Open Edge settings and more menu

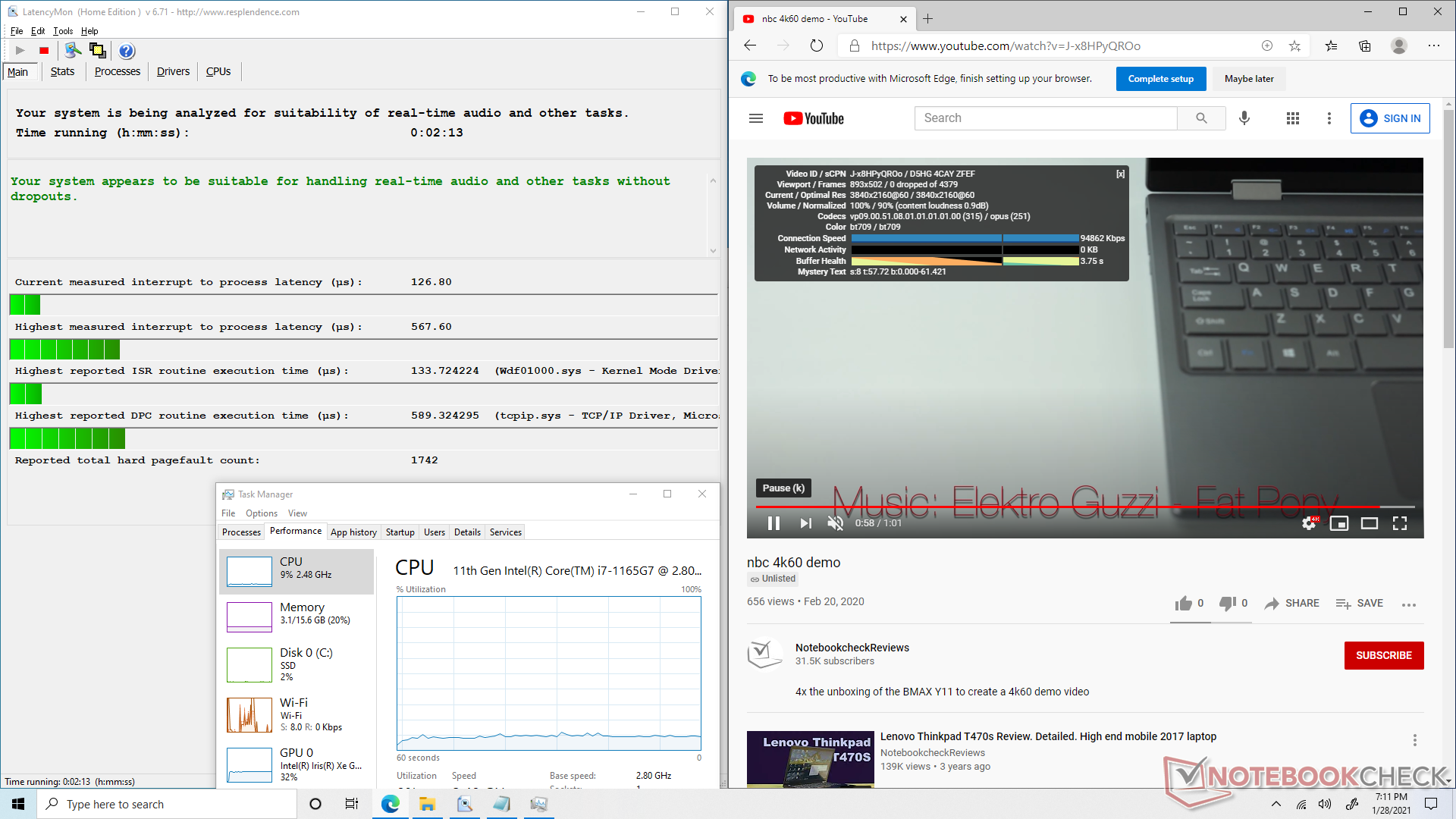1433,45
